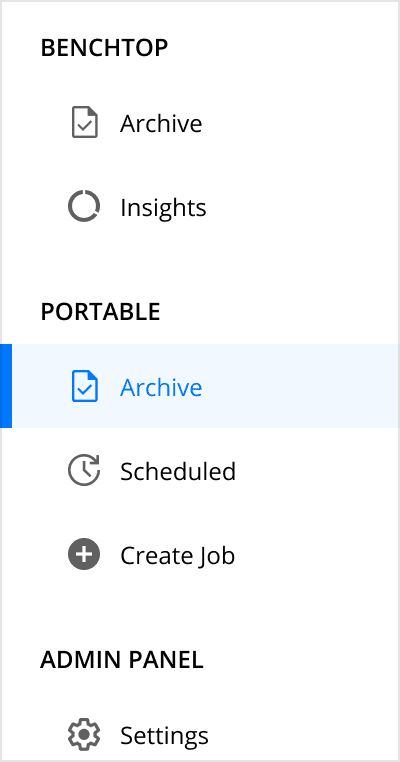Click the Create Job plus circle icon
This screenshot has height=762, width=400.
point(84,554)
